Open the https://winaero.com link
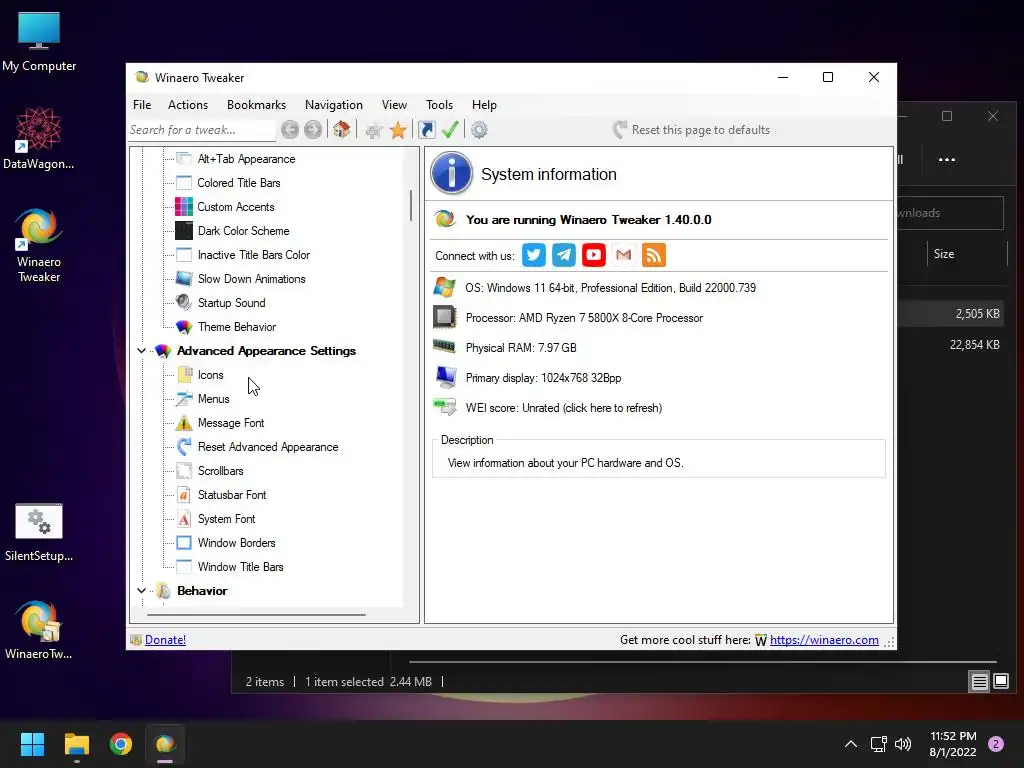This screenshot has width=1024, height=768. [824, 640]
